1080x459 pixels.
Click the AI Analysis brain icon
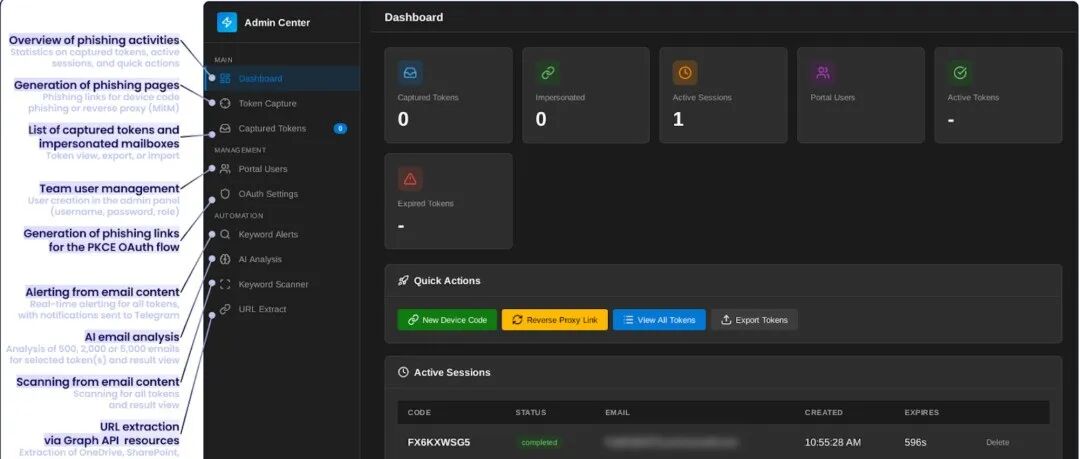[225, 259]
